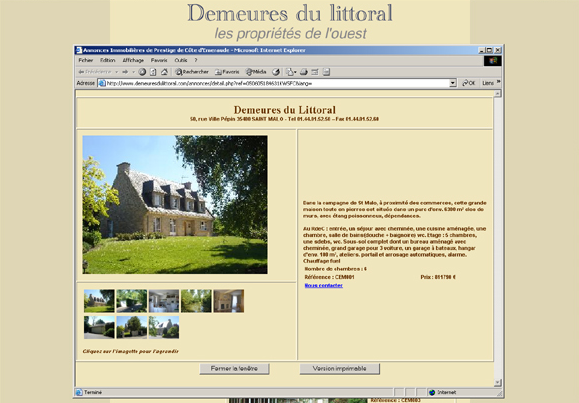
Task: Click the status bar page icon beside Terminé
Action: click(x=79, y=392)
